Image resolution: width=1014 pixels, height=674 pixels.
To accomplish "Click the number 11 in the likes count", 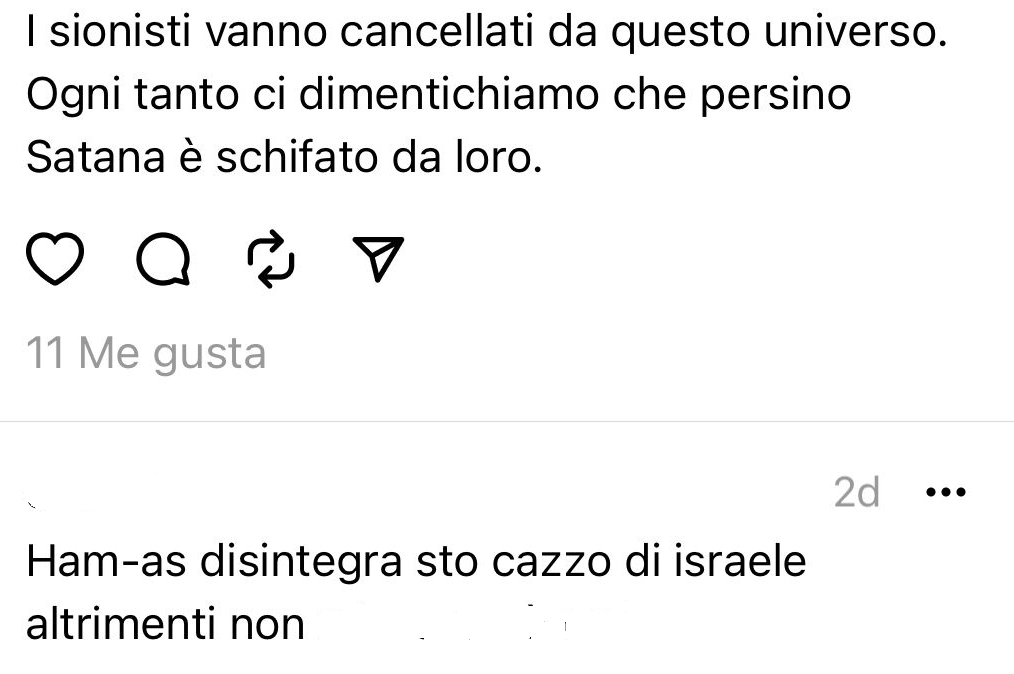I will click(46, 353).
